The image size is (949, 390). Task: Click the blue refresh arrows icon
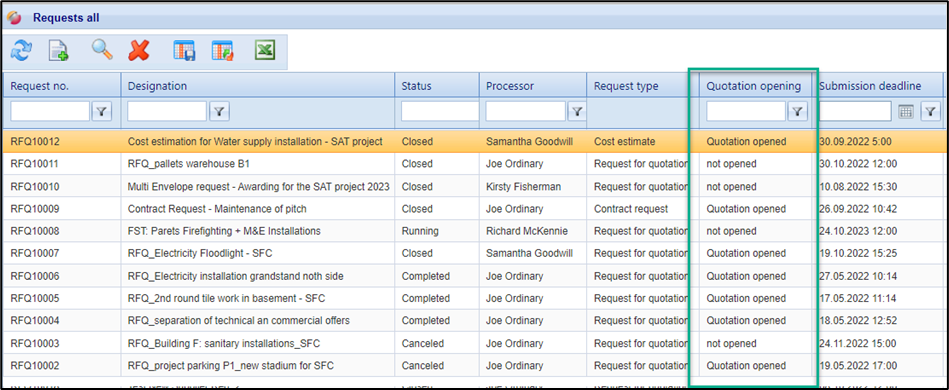coord(21,51)
